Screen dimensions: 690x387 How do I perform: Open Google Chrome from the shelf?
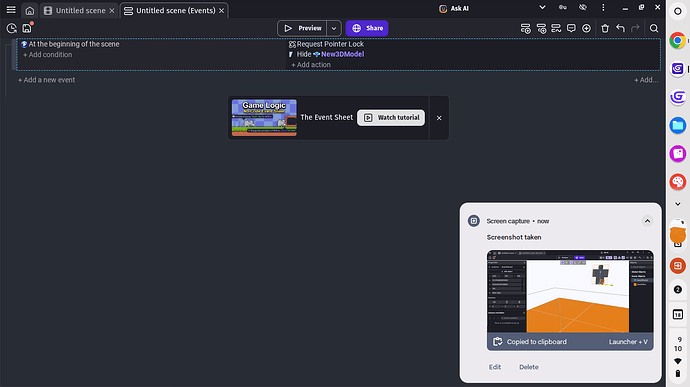pyautogui.click(x=678, y=41)
